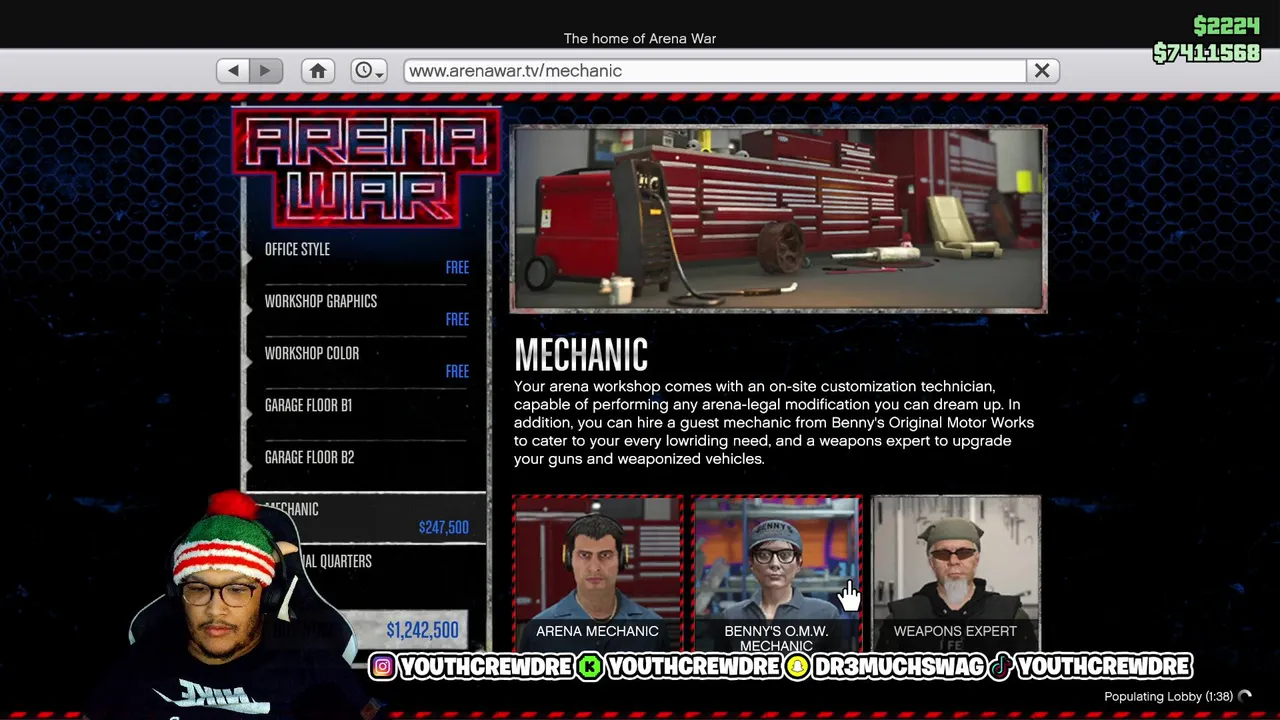Viewport: 1280px width, 720px height.
Task: Open the browser history clock dropdown
Action: pos(368,71)
